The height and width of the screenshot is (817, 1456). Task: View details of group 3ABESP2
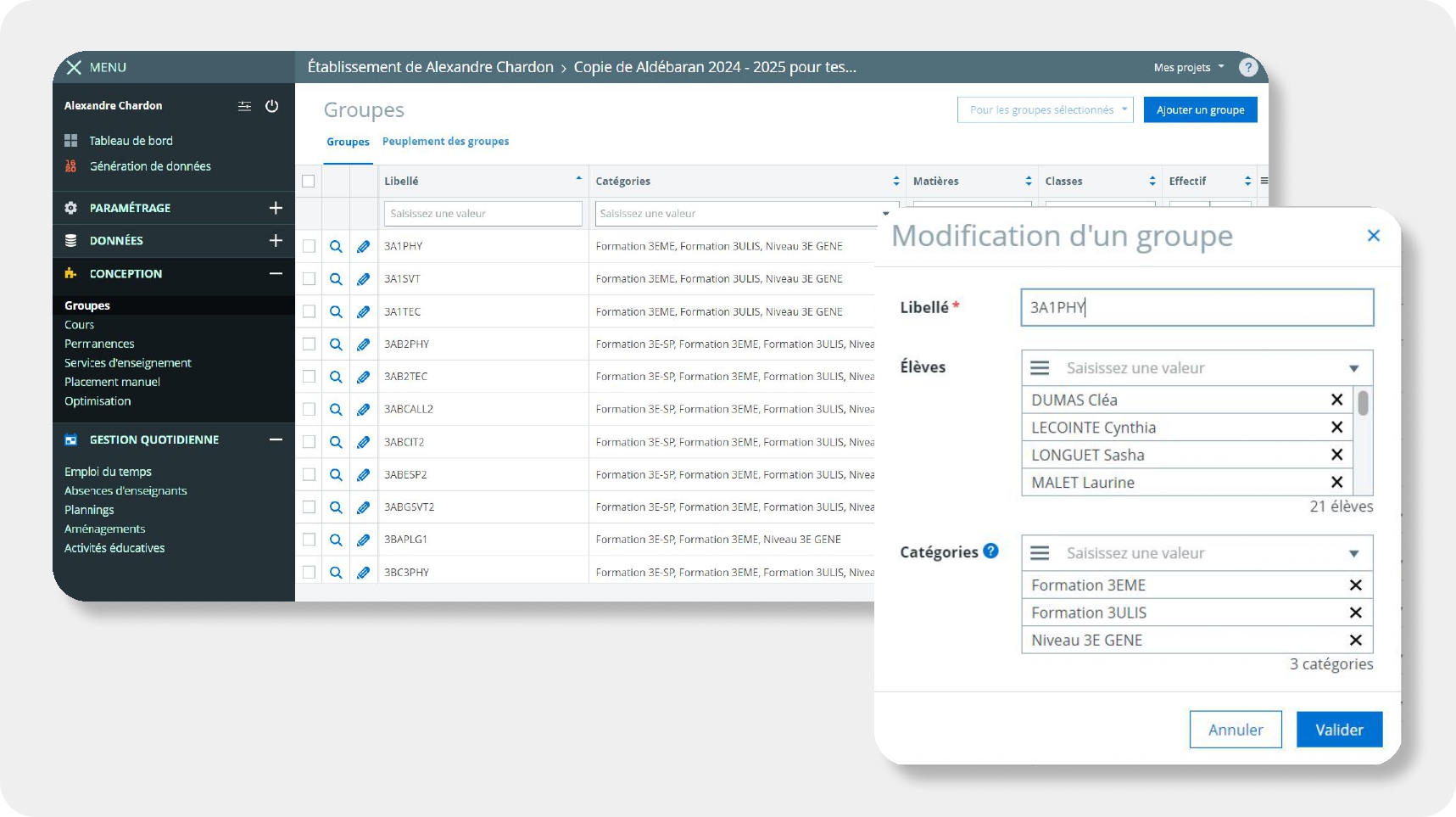336,474
